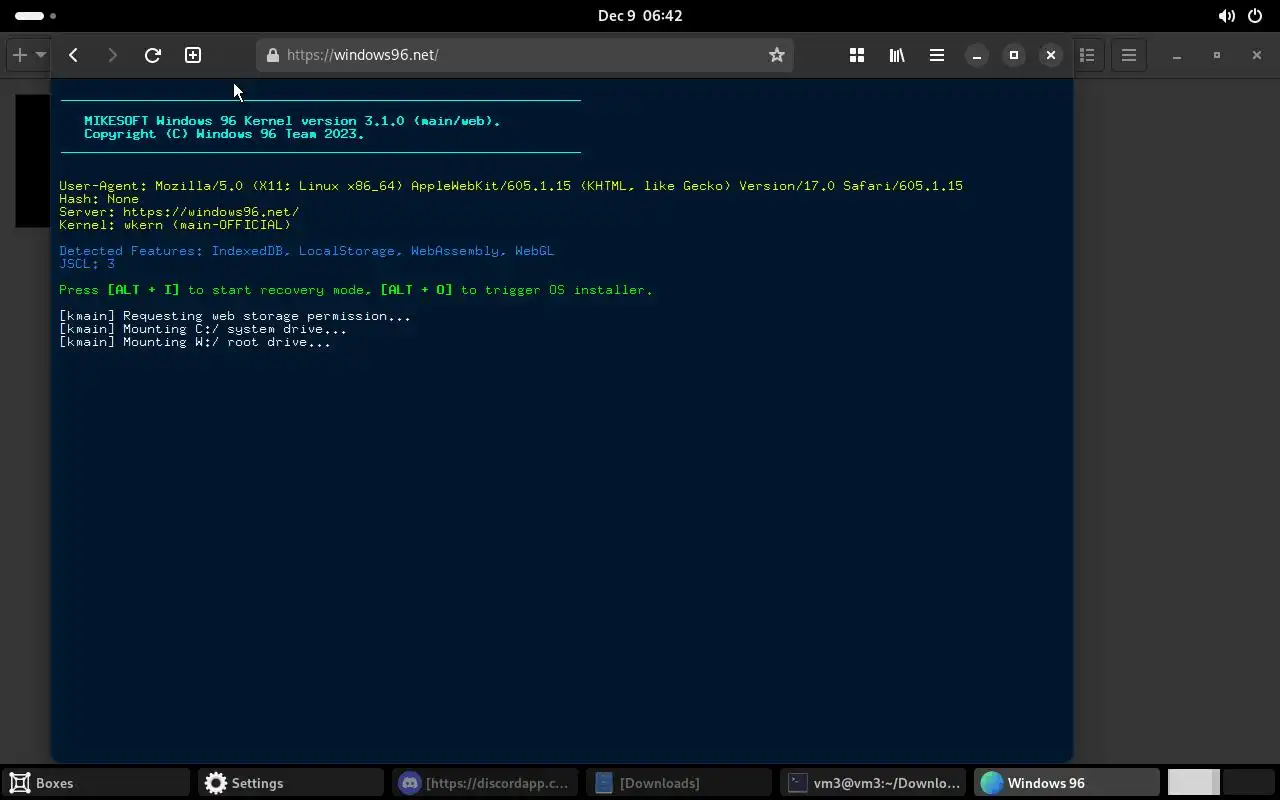Image resolution: width=1280 pixels, height=800 pixels.
Task: Click the windows96.net address bar
Action: (x=525, y=55)
